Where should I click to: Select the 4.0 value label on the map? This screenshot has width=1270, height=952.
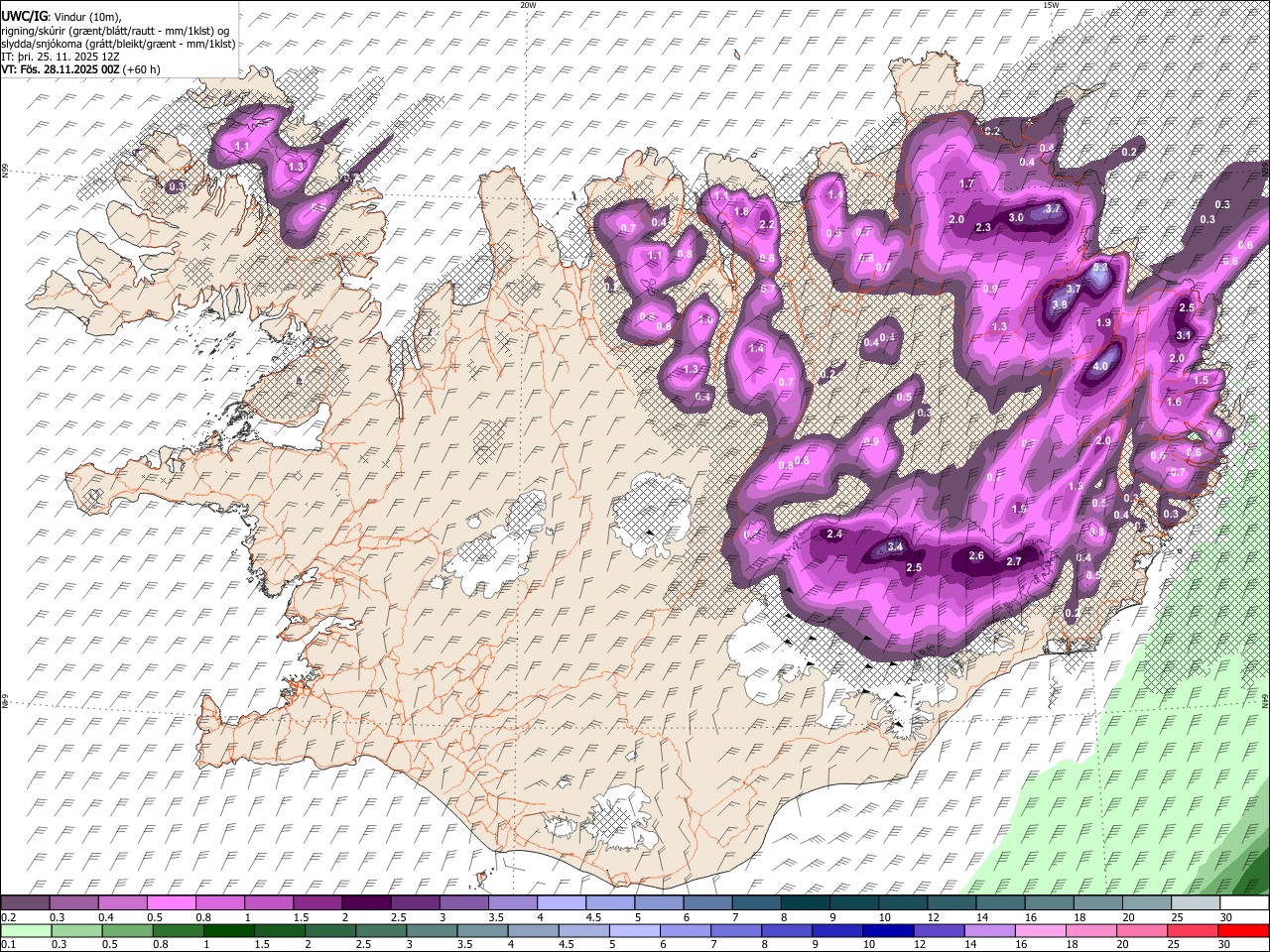point(1100,366)
